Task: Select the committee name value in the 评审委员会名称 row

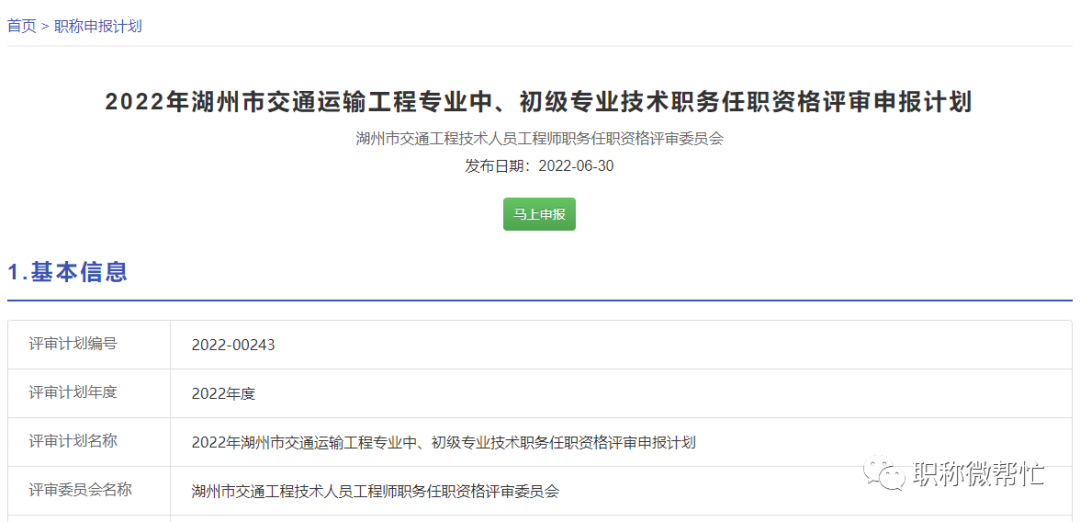Action: [x=375, y=492]
